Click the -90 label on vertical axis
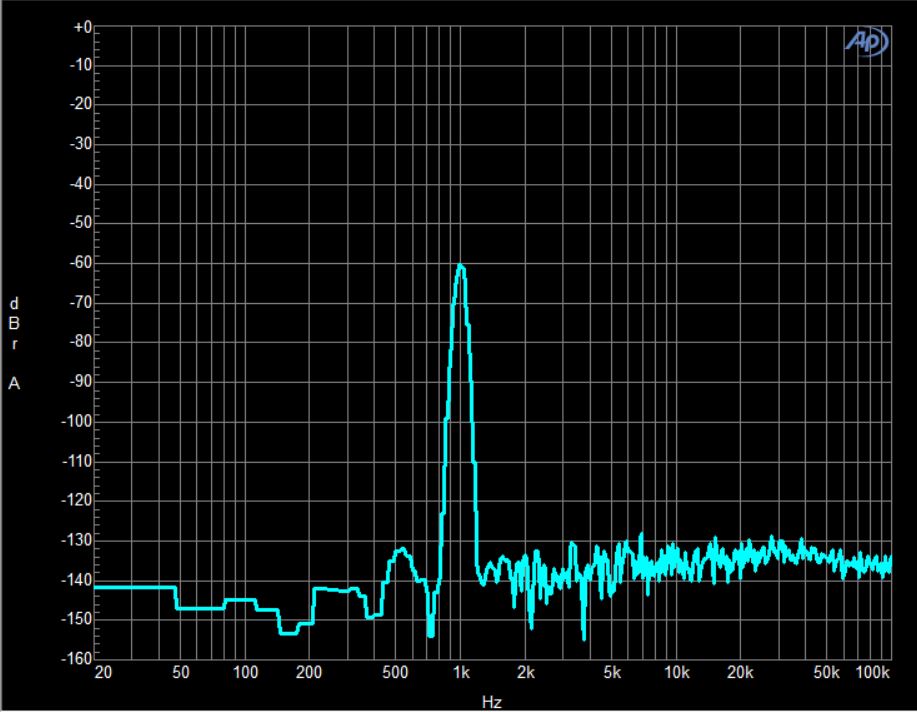The height and width of the screenshot is (712, 917). [81, 381]
